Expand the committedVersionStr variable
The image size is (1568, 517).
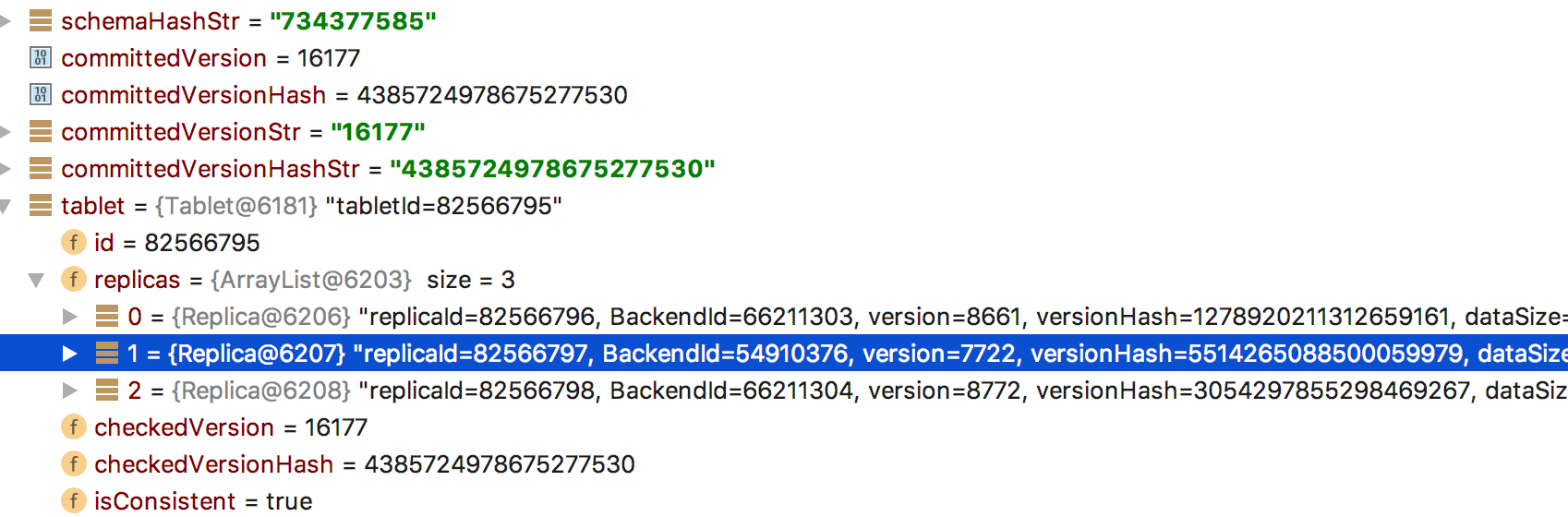click(5, 132)
